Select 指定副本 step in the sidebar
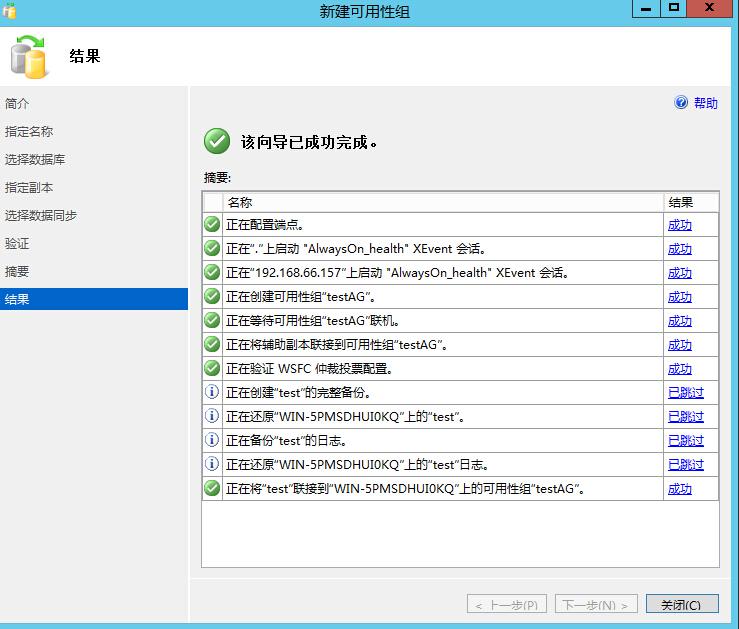This screenshot has height=629, width=739. (x=29, y=188)
